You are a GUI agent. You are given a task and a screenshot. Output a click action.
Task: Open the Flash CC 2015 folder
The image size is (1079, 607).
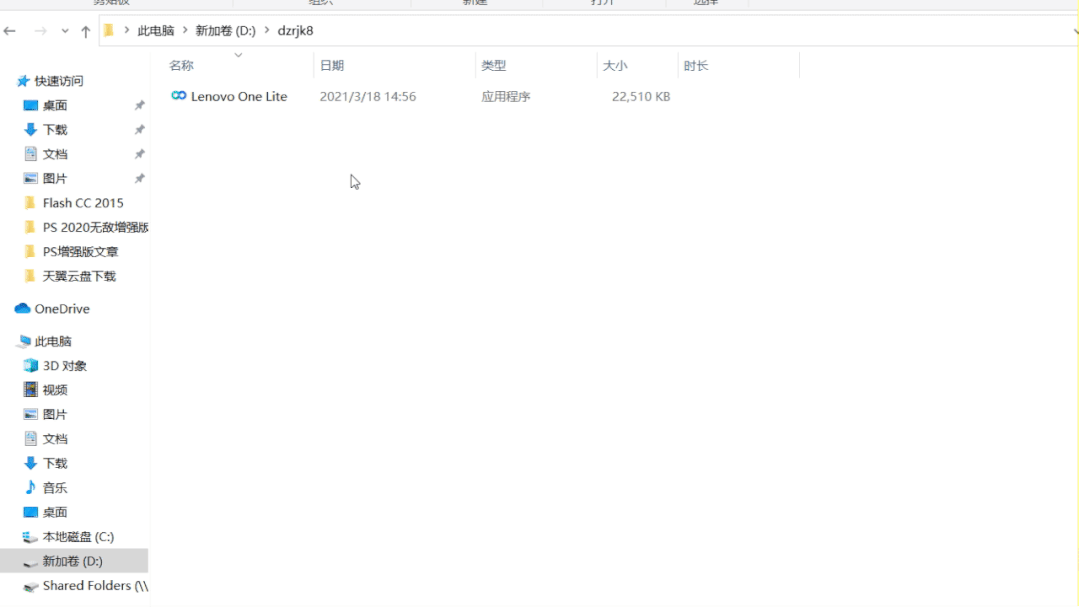83,203
